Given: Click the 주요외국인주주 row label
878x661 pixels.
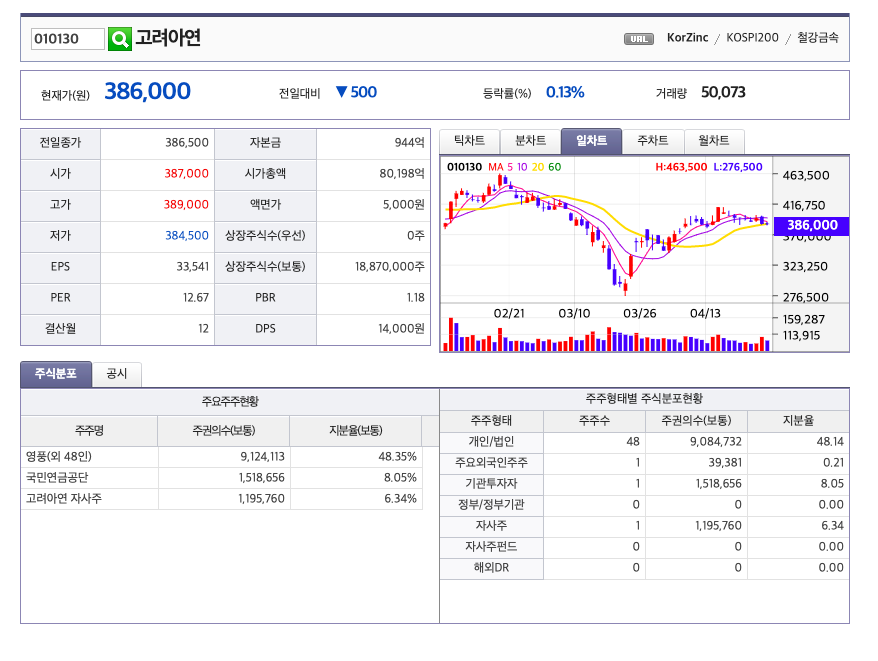Looking at the screenshot, I should click(491, 463).
